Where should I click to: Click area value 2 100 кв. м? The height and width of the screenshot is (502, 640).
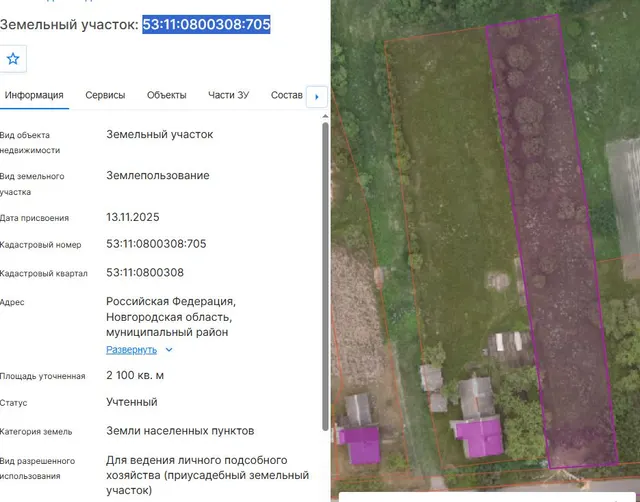click(135, 375)
